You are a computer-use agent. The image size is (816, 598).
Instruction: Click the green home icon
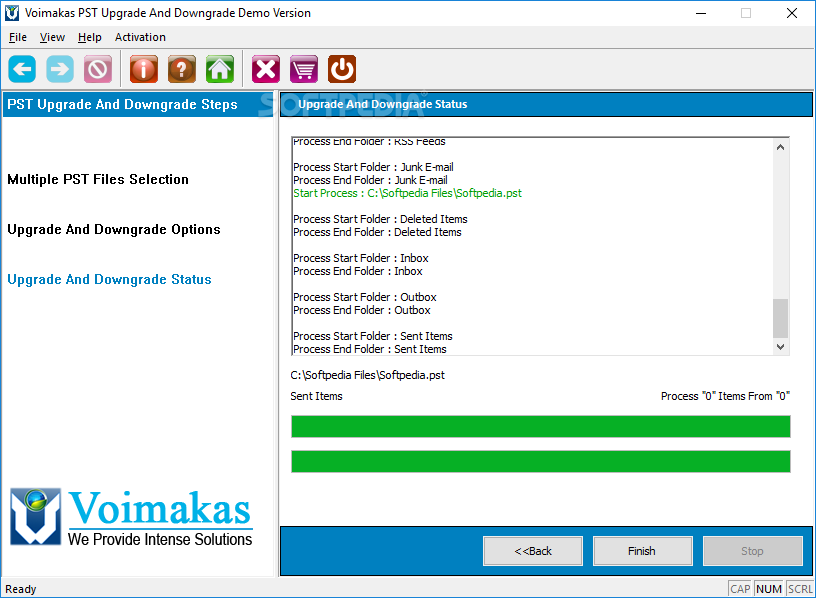[220, 69]
